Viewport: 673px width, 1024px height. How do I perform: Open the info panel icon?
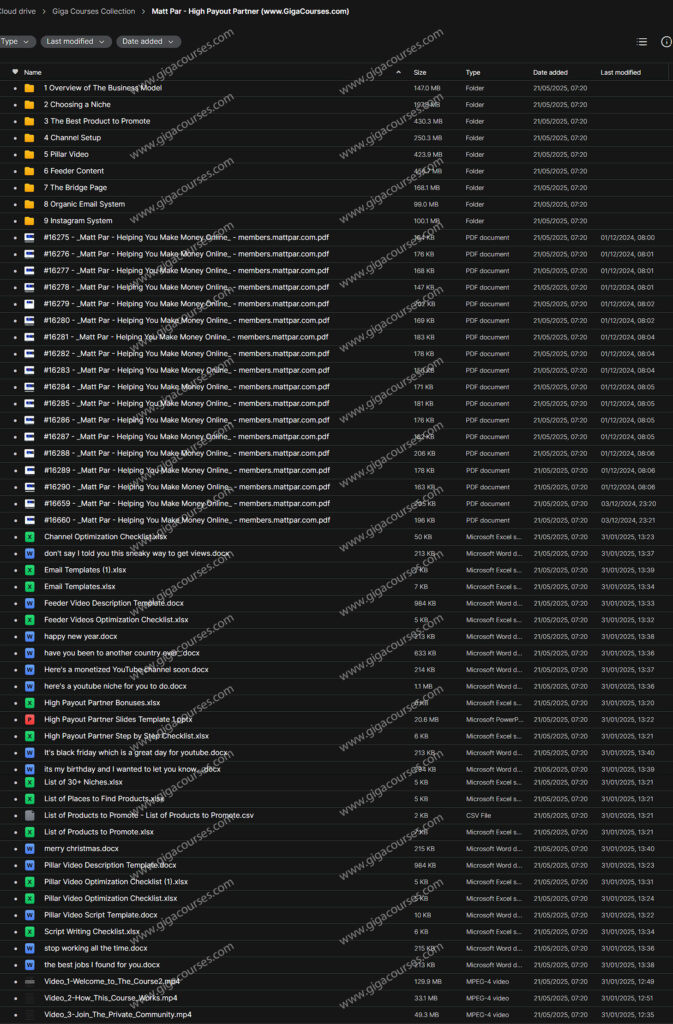(x=666, y=42)
